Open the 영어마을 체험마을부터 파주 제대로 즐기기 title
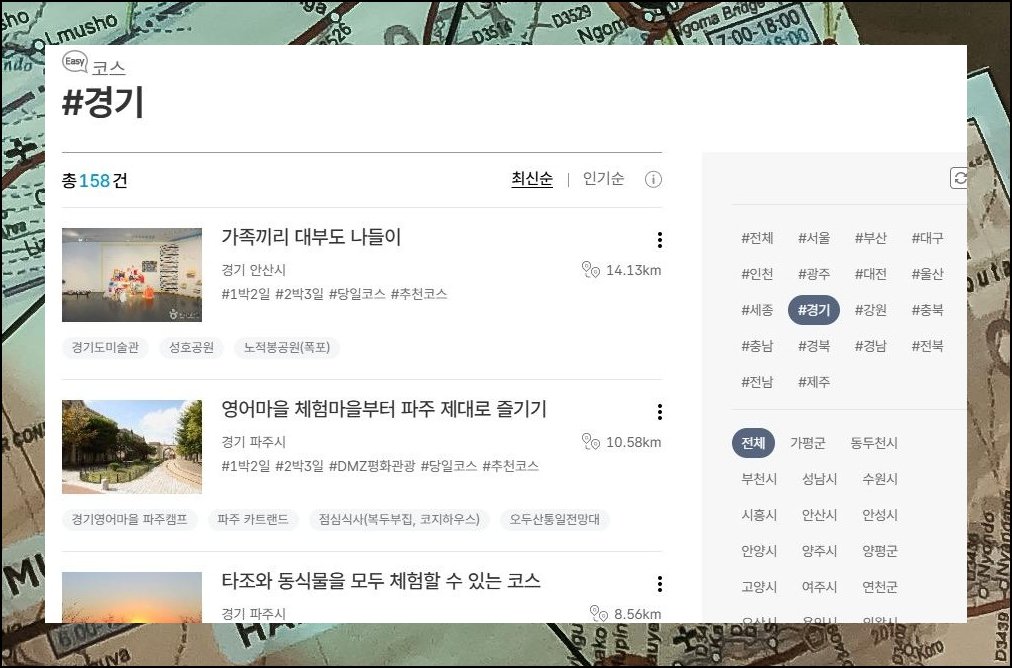The image size is (1012, 668). tap(384, 409)
